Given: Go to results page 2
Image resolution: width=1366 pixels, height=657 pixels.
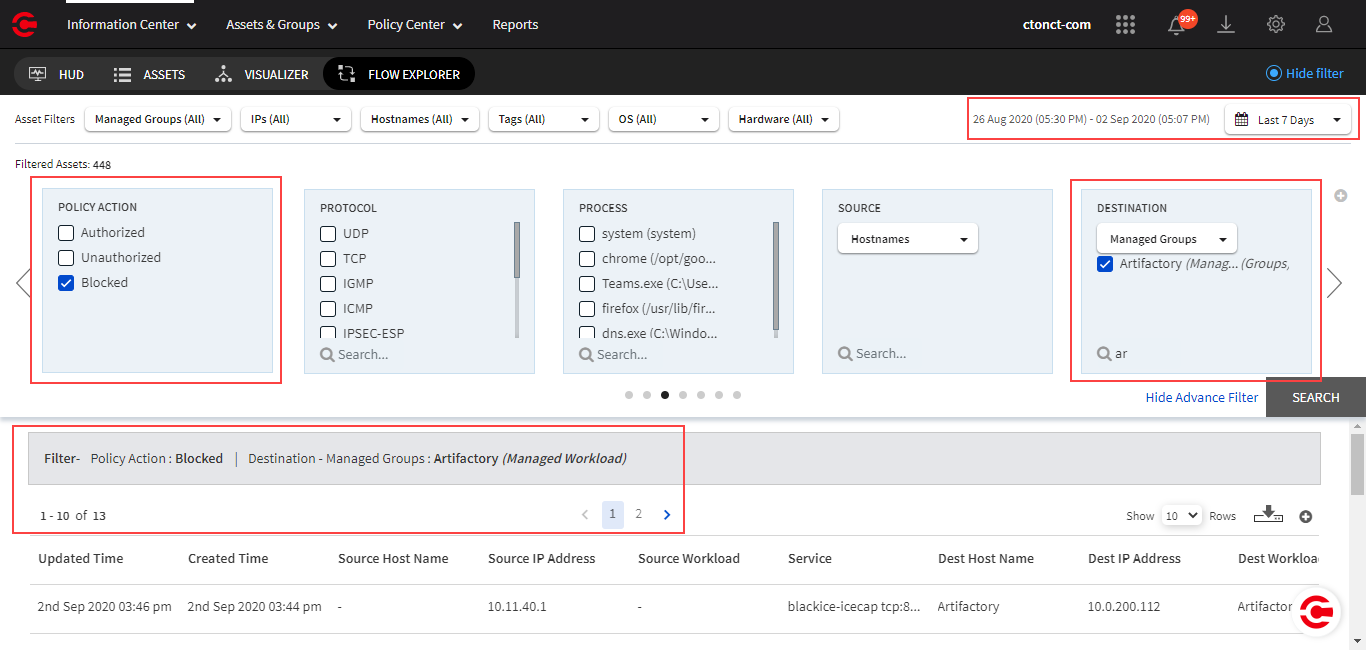Looking at the screenshot, I should (x=639, y=514).
